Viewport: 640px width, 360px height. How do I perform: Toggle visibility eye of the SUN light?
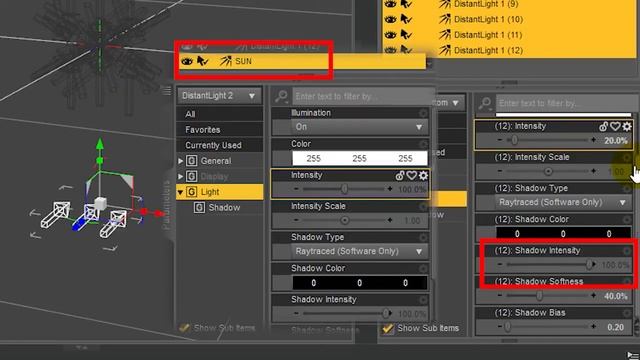tap(187, 61)
